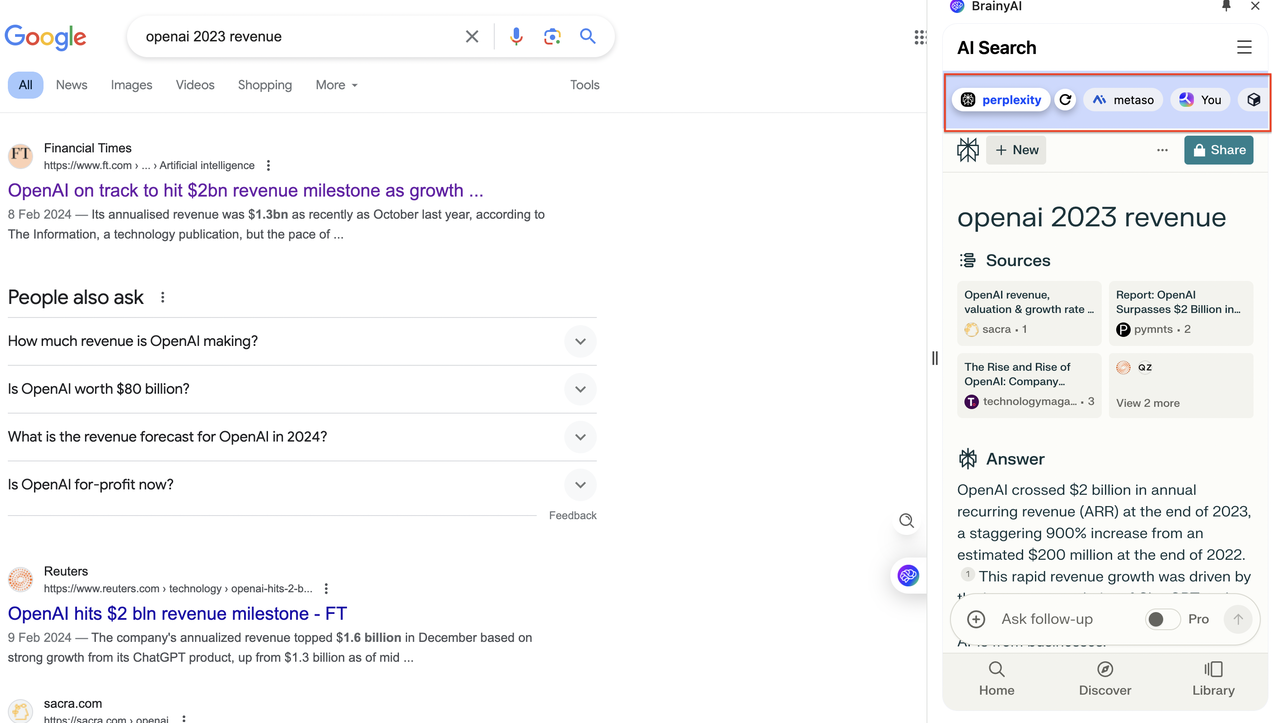Image resolution: width=1272 pixels, height=723 pixels.
Task: Switch to News tab
Action: pos(71,85)
